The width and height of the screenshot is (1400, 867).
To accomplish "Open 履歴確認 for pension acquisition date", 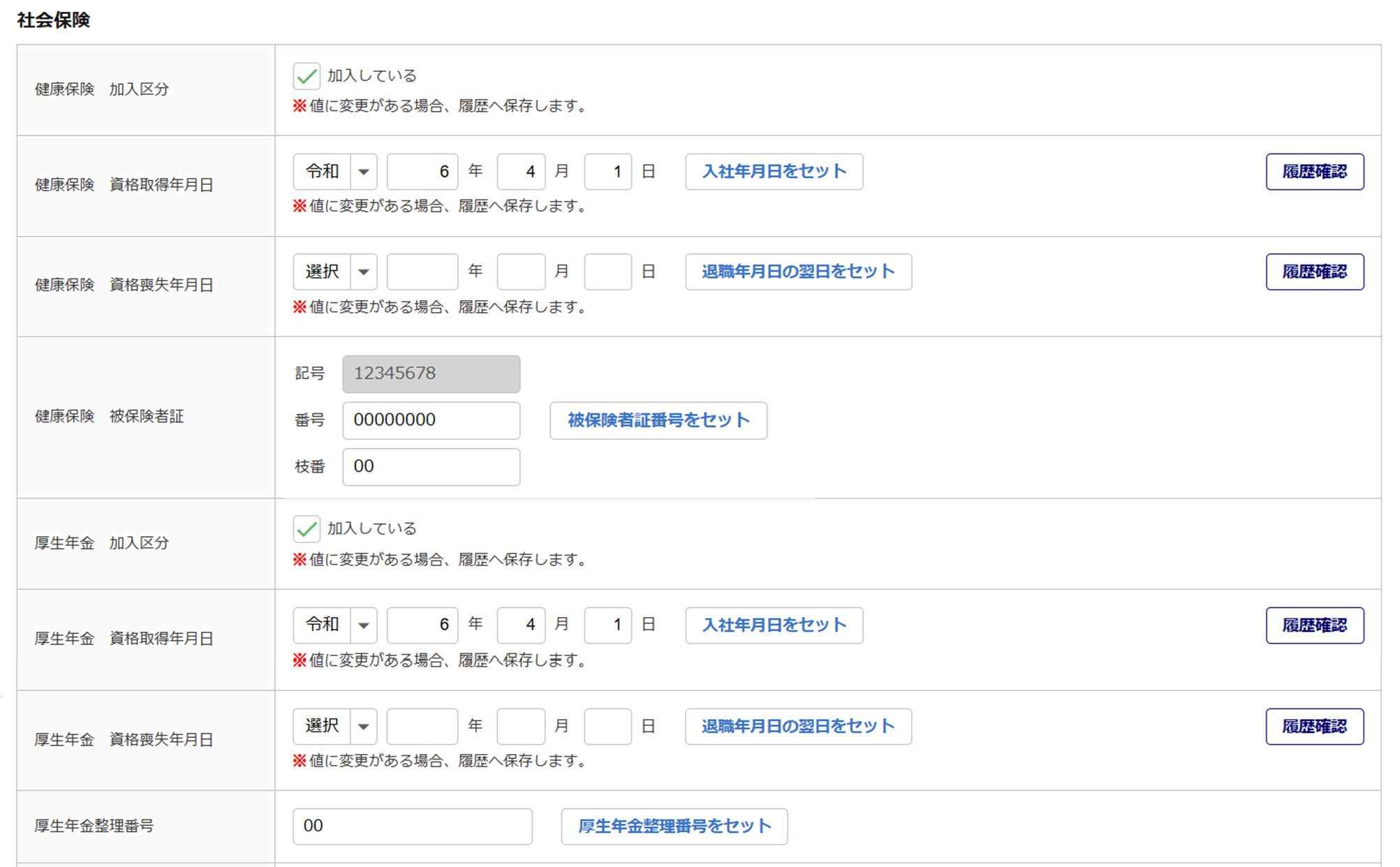I will pos(1314,625).
